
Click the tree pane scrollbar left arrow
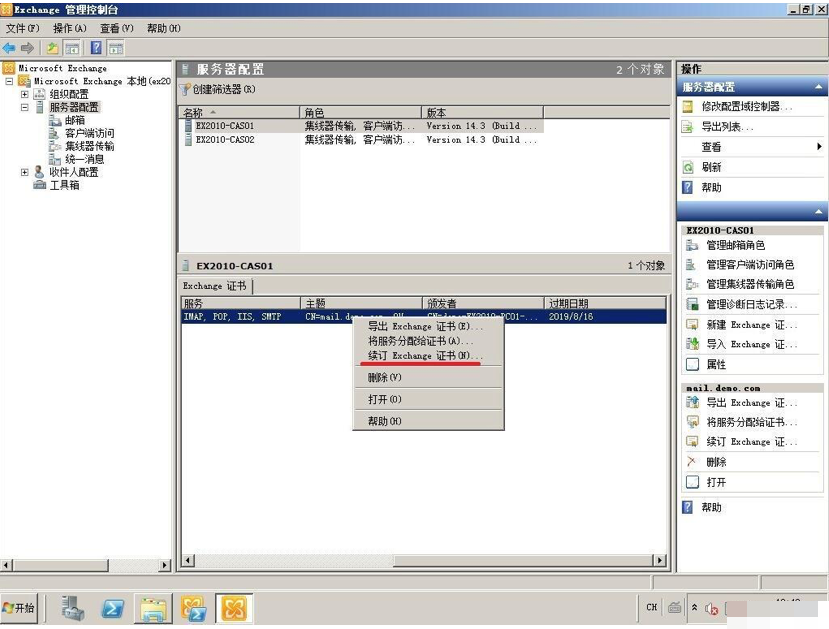point(6,565)
